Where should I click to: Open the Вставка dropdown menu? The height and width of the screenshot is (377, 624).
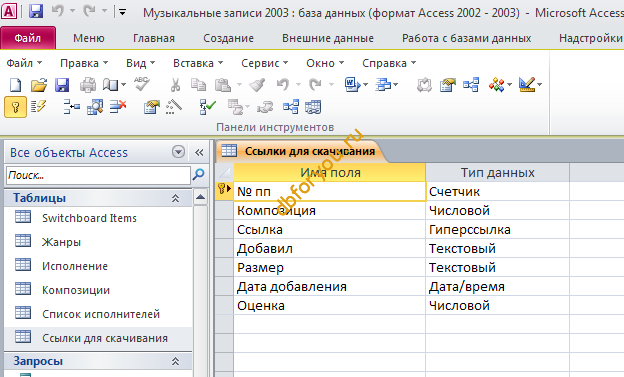[198, 63]
